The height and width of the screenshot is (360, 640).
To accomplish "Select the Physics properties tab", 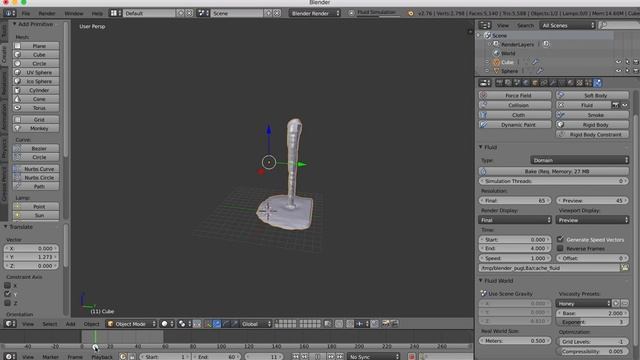I will (x=597, y=83).
